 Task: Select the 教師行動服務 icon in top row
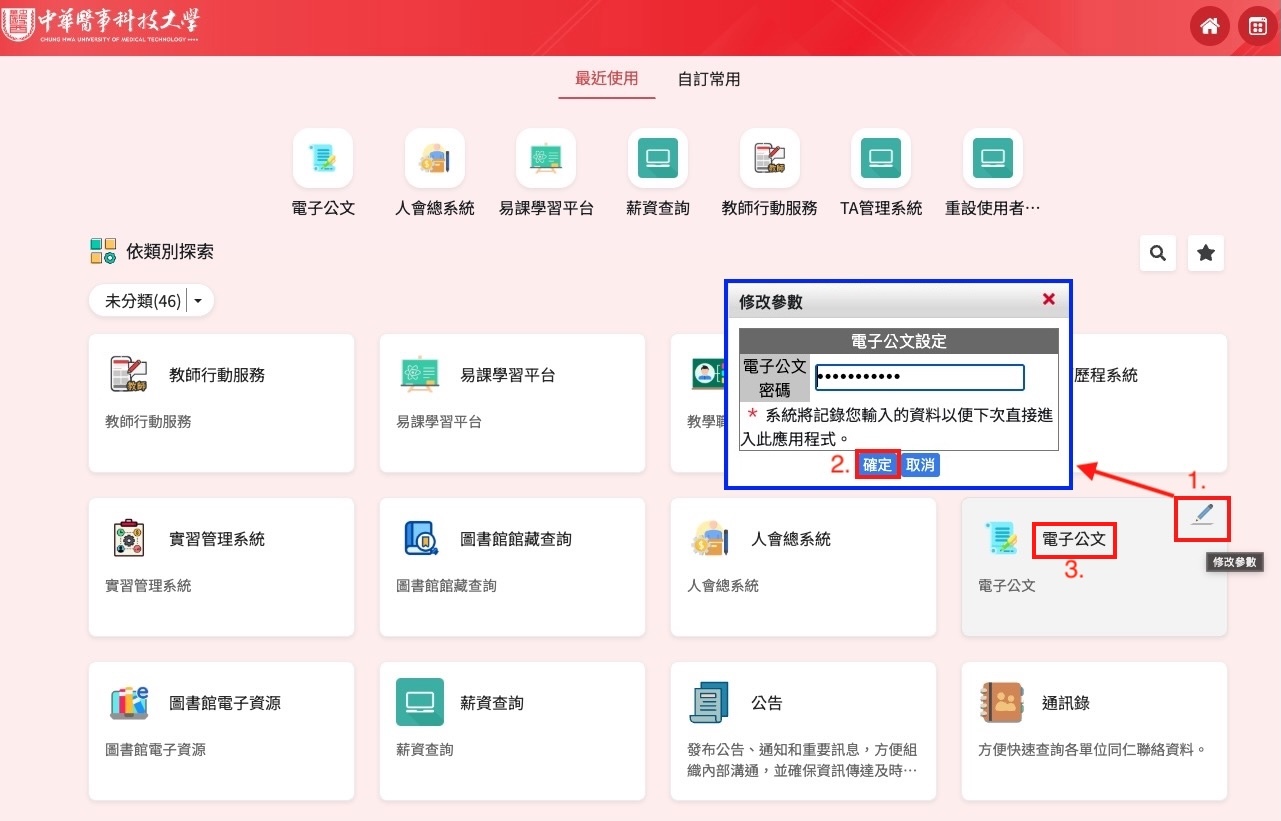tap(769, 158)
